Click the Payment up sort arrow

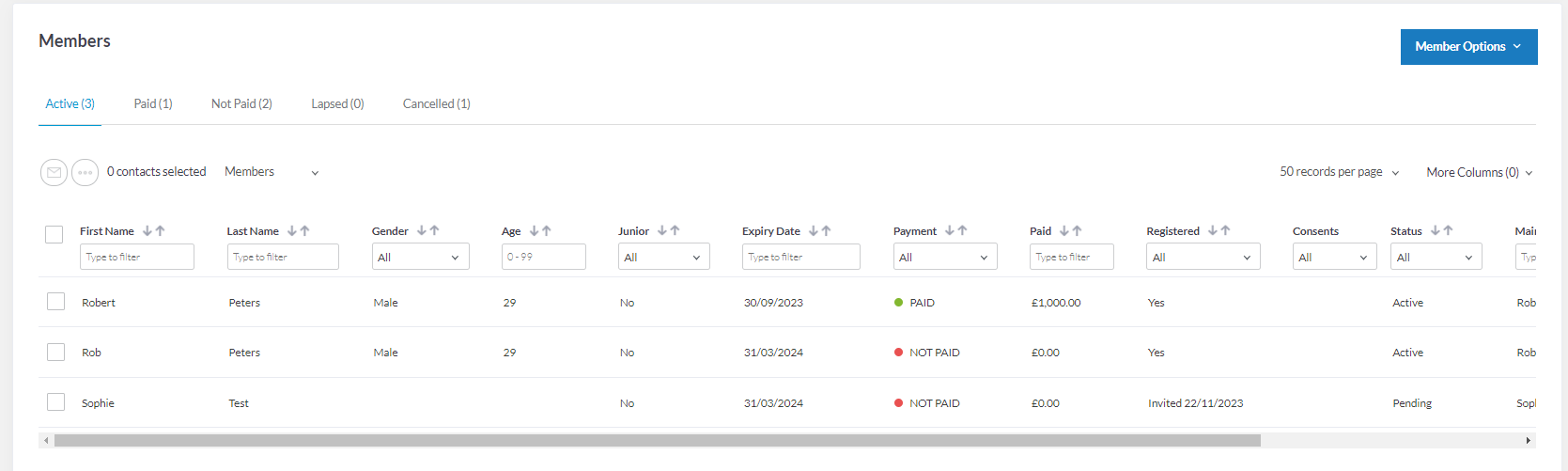[x=963, y=230]
